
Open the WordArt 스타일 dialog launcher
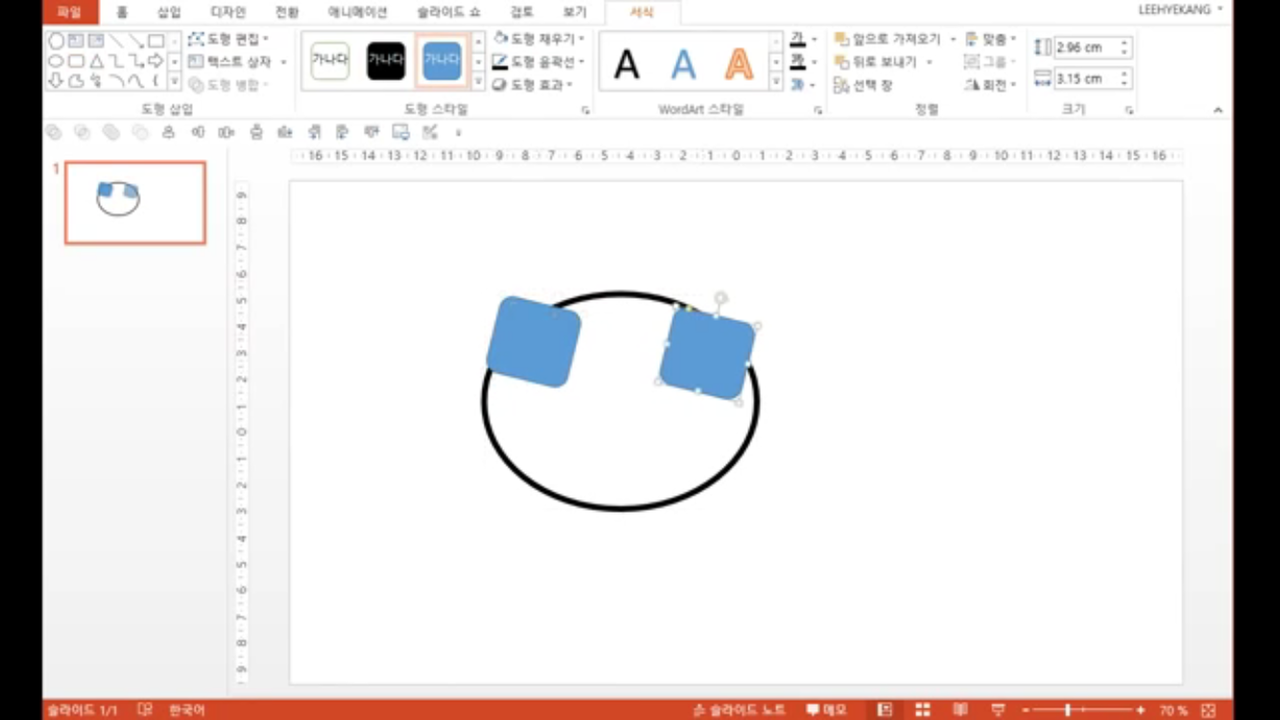[x=818, y=110]
